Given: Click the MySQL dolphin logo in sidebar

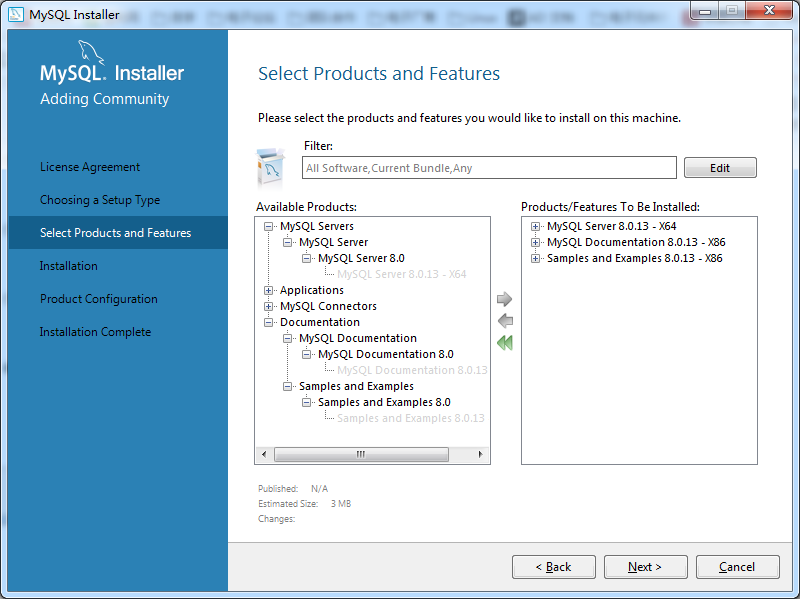Looking at the screenshot, I should coord(90,53).
